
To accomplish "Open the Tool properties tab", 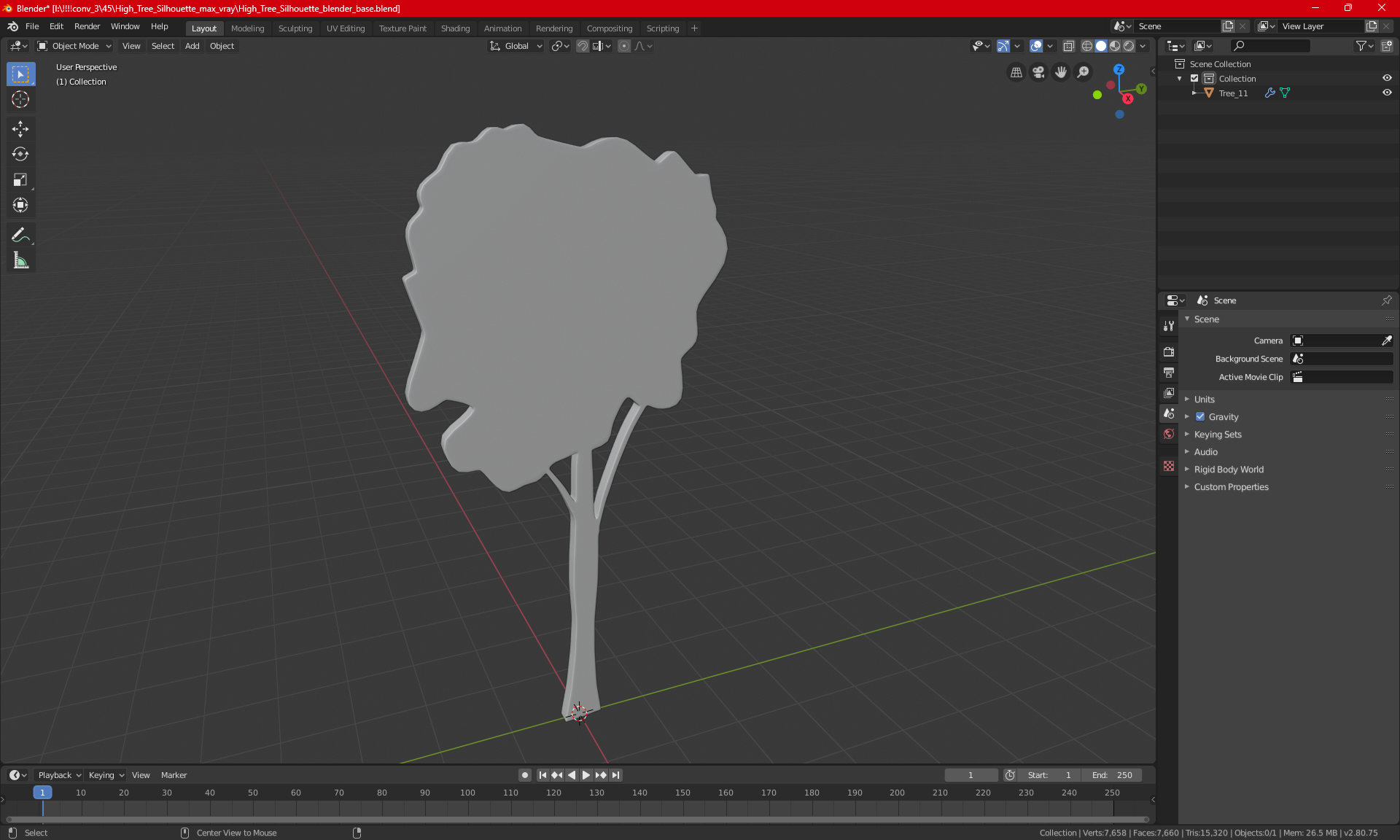I will tap(1169, 326).
